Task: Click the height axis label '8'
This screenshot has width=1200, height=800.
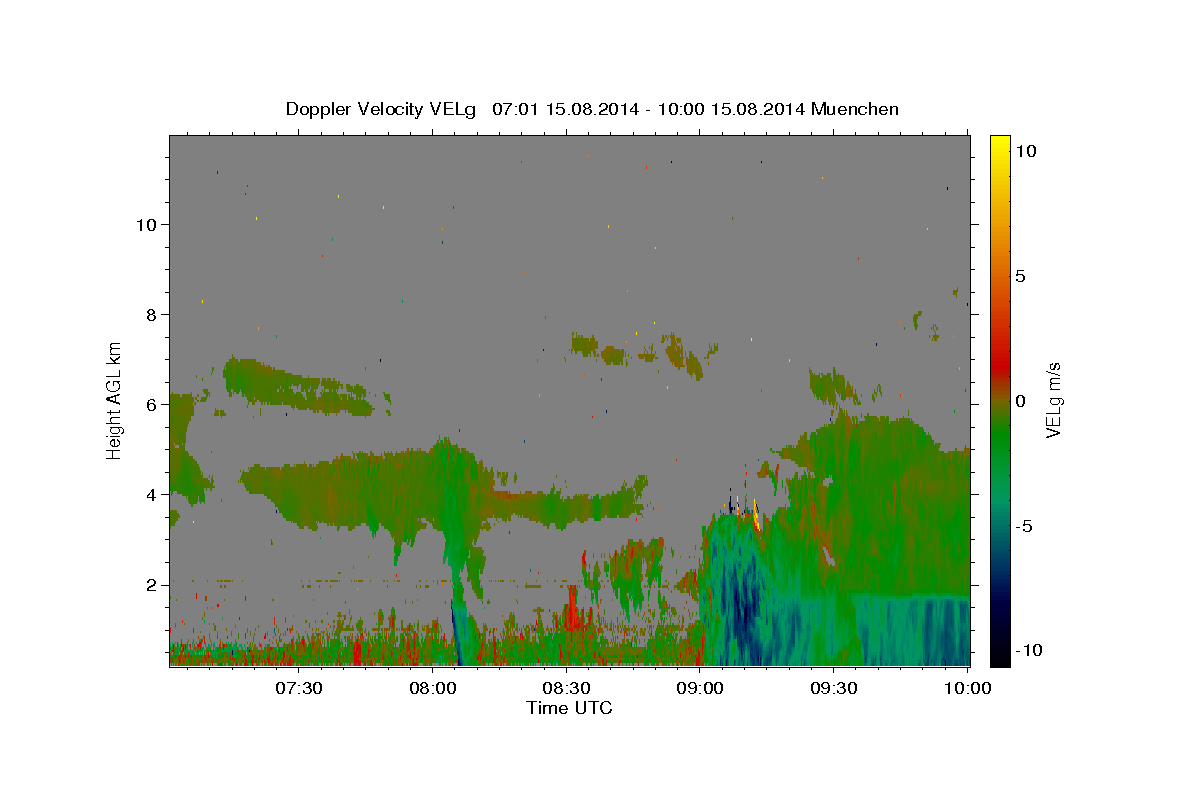Action: pyautogui.click(x=152, y=314)
